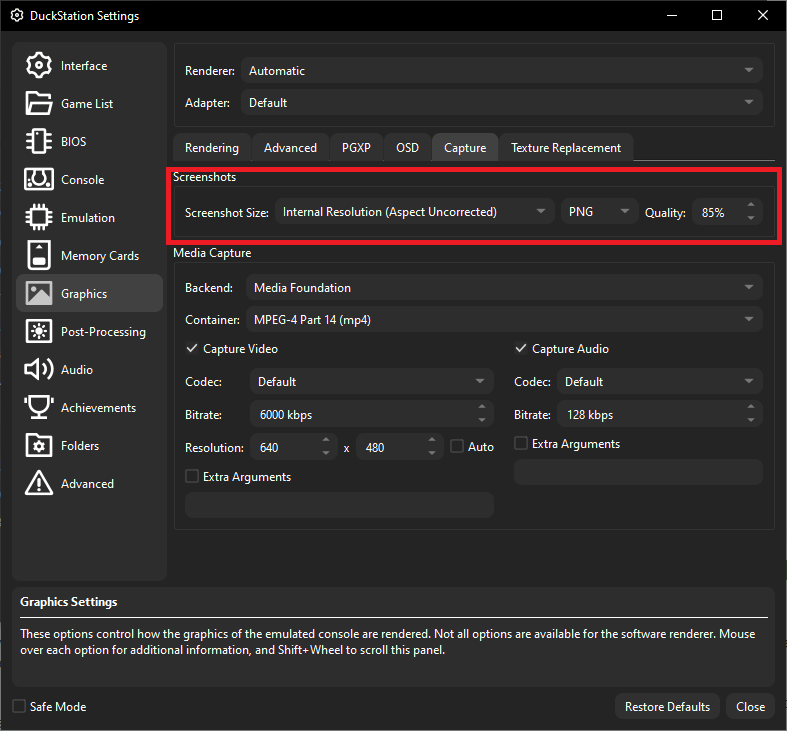Select the Console controller icon
This screenshot has width=787, height=731.
(x=39, y=179)
